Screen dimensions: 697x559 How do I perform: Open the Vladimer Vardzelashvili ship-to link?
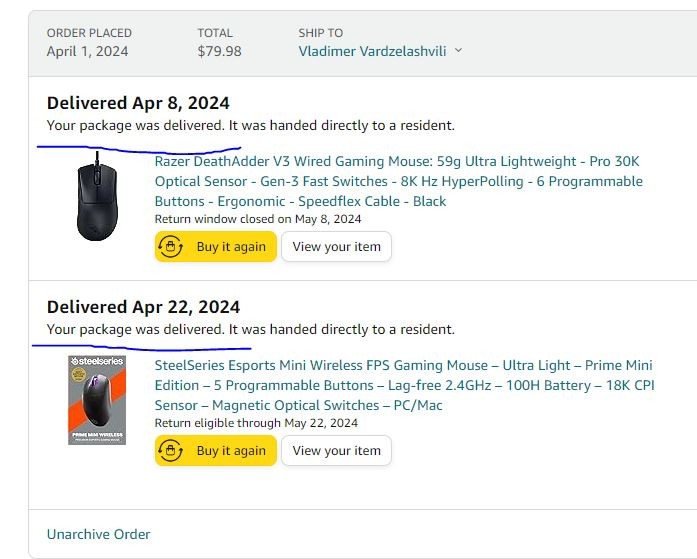[x=374, y=51]
